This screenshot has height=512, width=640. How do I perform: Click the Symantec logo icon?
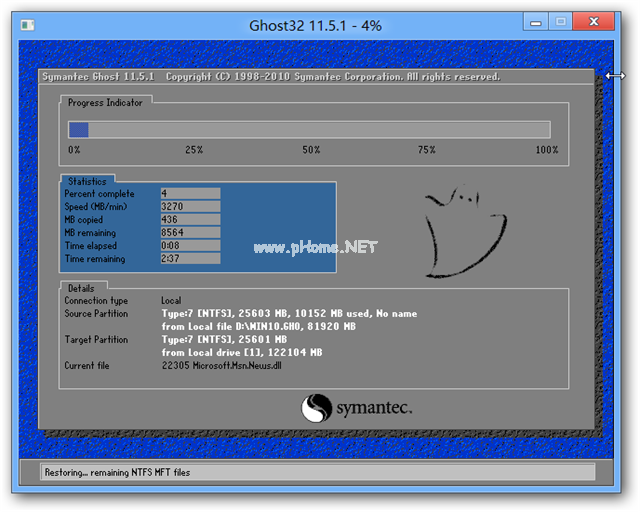pyautogui.click(x=316, y=407)
